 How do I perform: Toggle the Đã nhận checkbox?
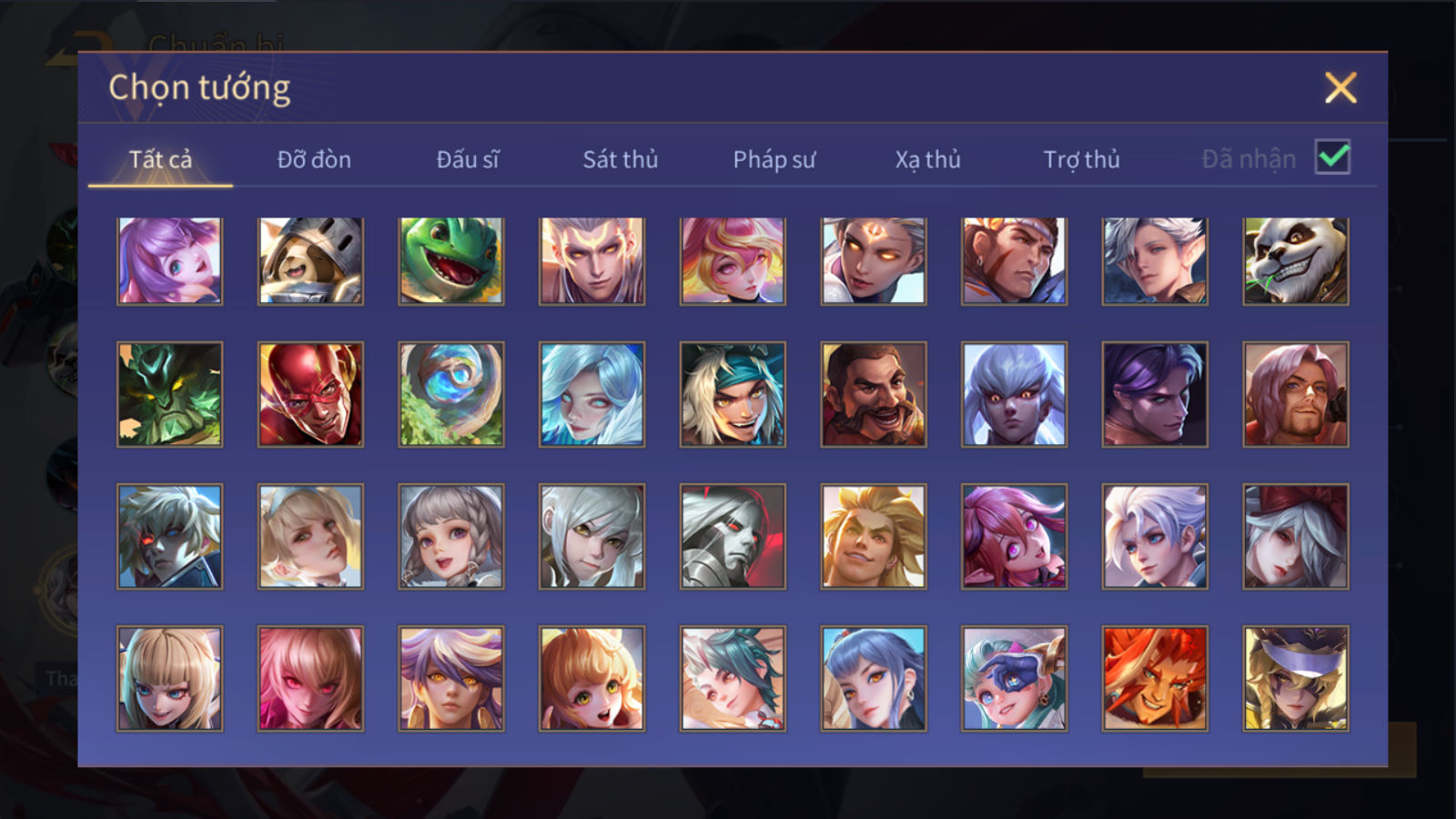coord(1332,157)
